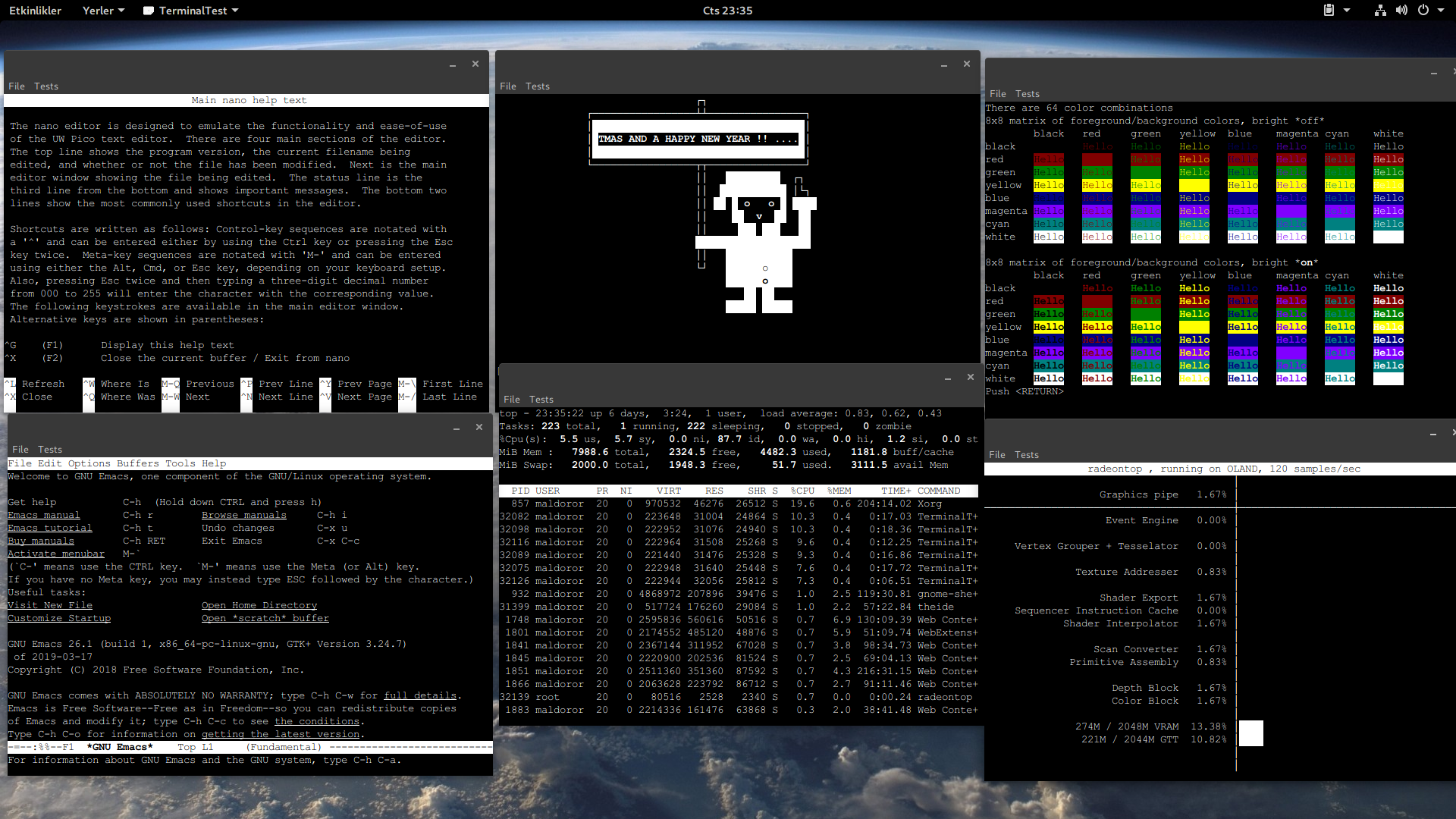Click the network status icon
Viewport: 1456px width, 819px height.
pos(1380,10)
